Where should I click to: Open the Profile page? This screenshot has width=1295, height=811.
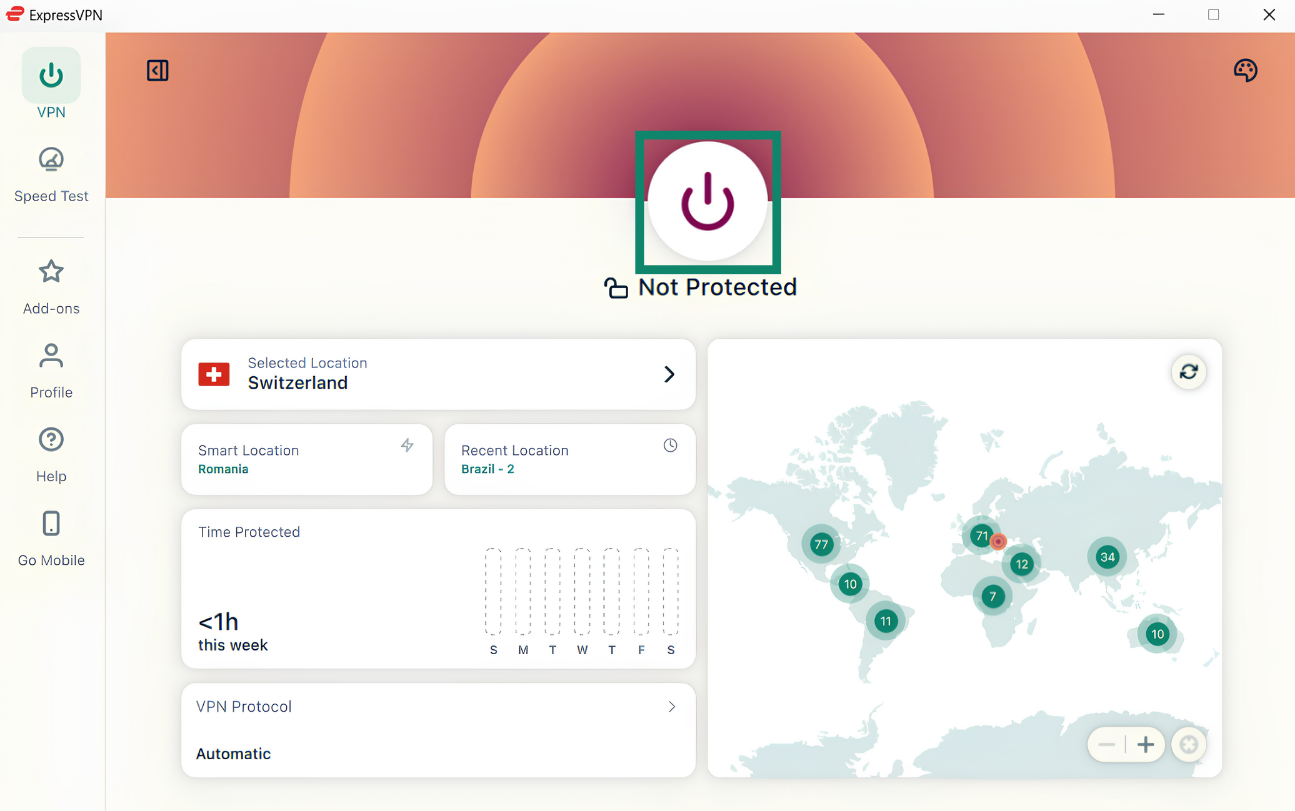pyautogui.click(x=51, y=371)
